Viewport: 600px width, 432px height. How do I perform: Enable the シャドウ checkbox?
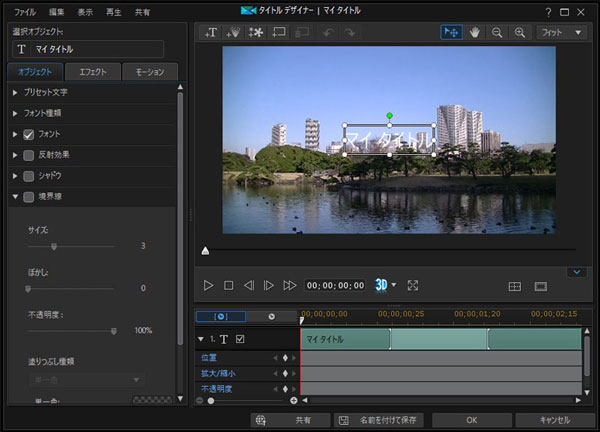(29, 176)
